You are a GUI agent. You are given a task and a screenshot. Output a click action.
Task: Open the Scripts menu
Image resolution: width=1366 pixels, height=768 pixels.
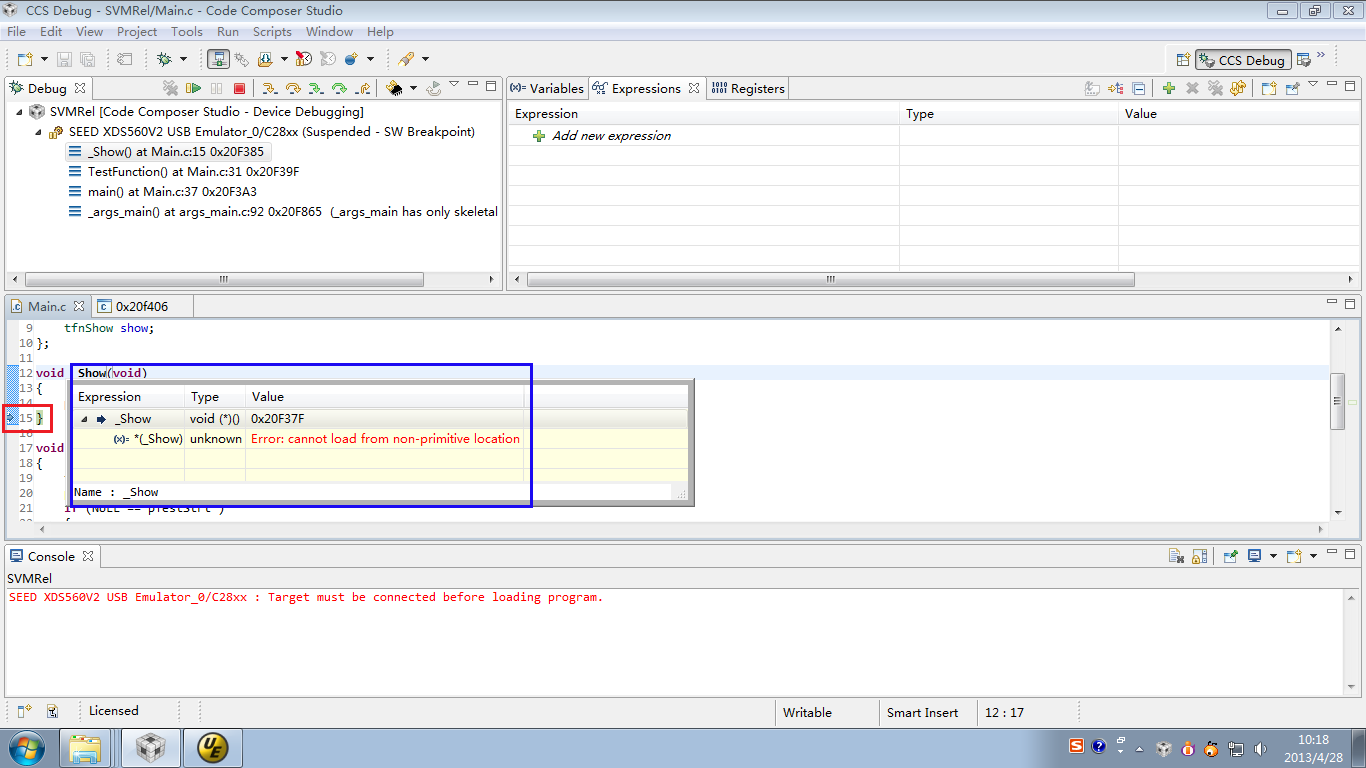coord(272,32)
